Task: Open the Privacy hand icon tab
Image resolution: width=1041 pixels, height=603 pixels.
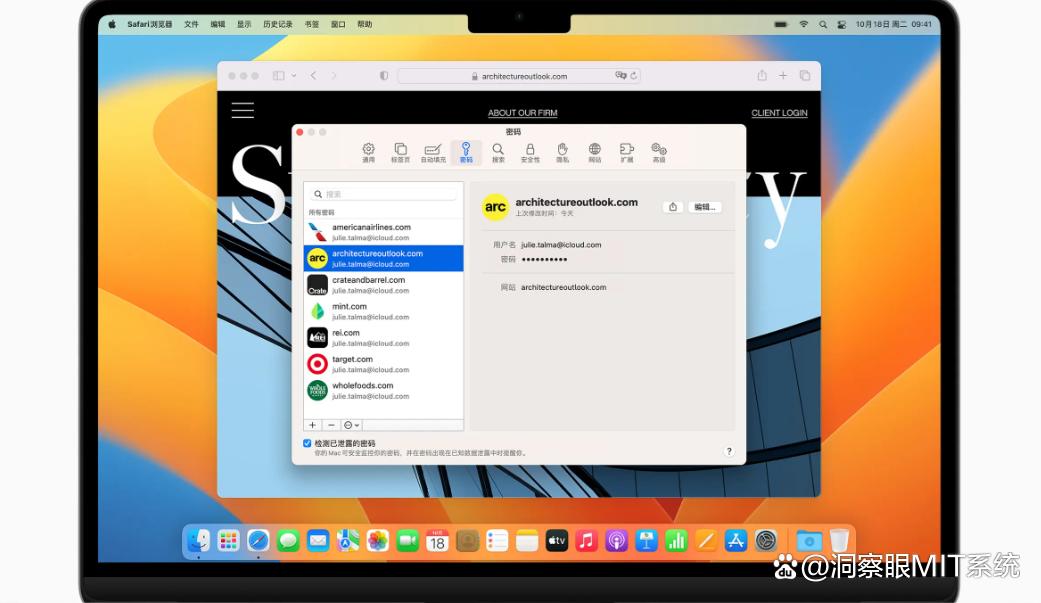Action: point(562,153)
